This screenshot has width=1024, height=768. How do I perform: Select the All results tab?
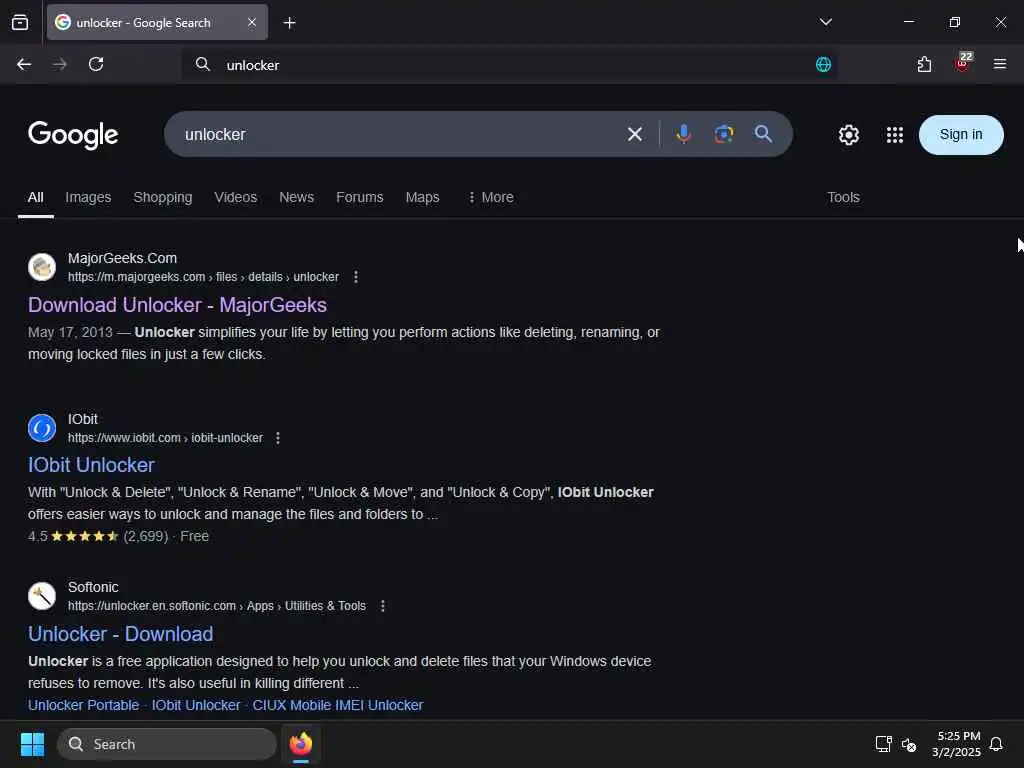point(35,197)
